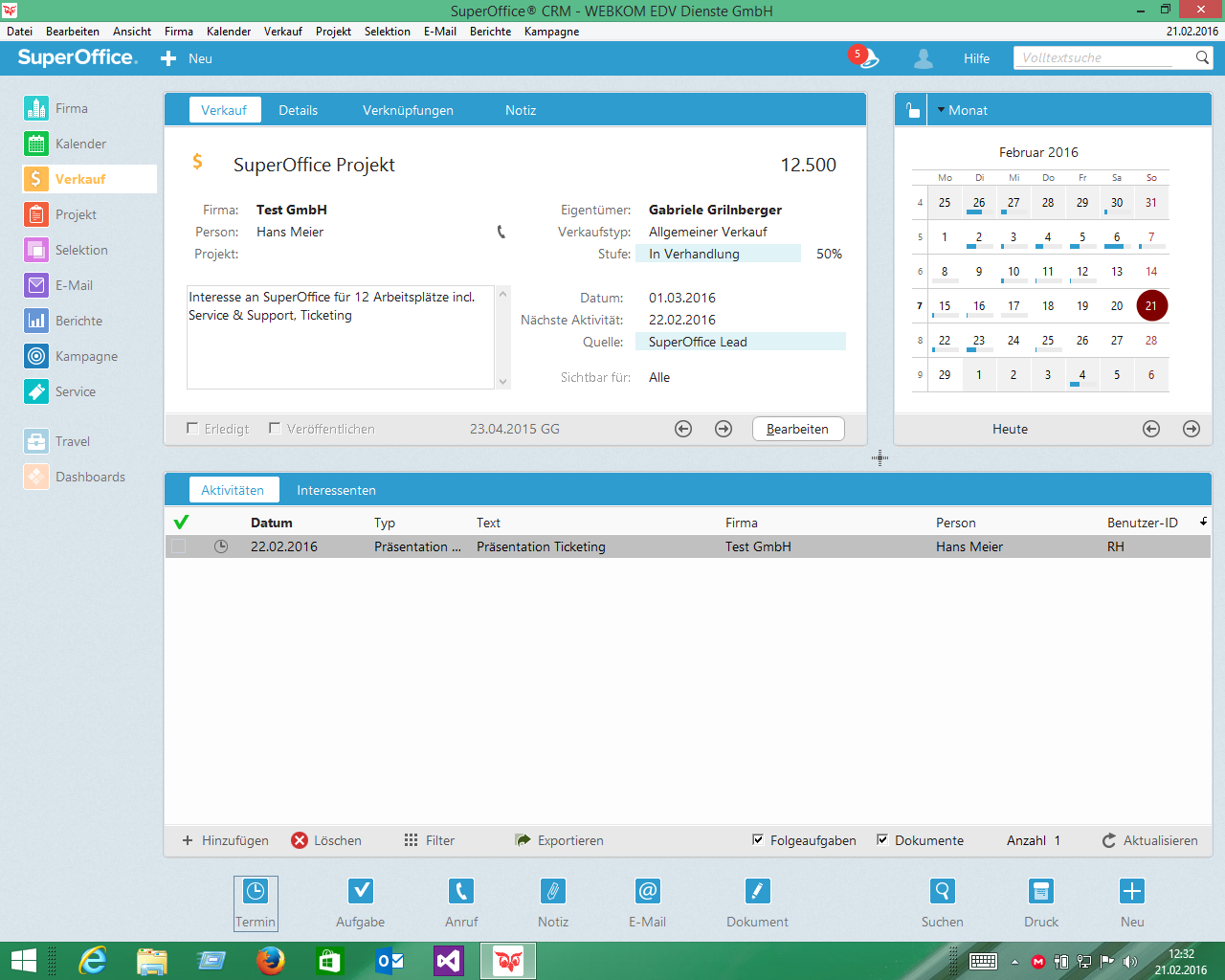Click the Service ticket icon in sidebar

tap(36, 391)
